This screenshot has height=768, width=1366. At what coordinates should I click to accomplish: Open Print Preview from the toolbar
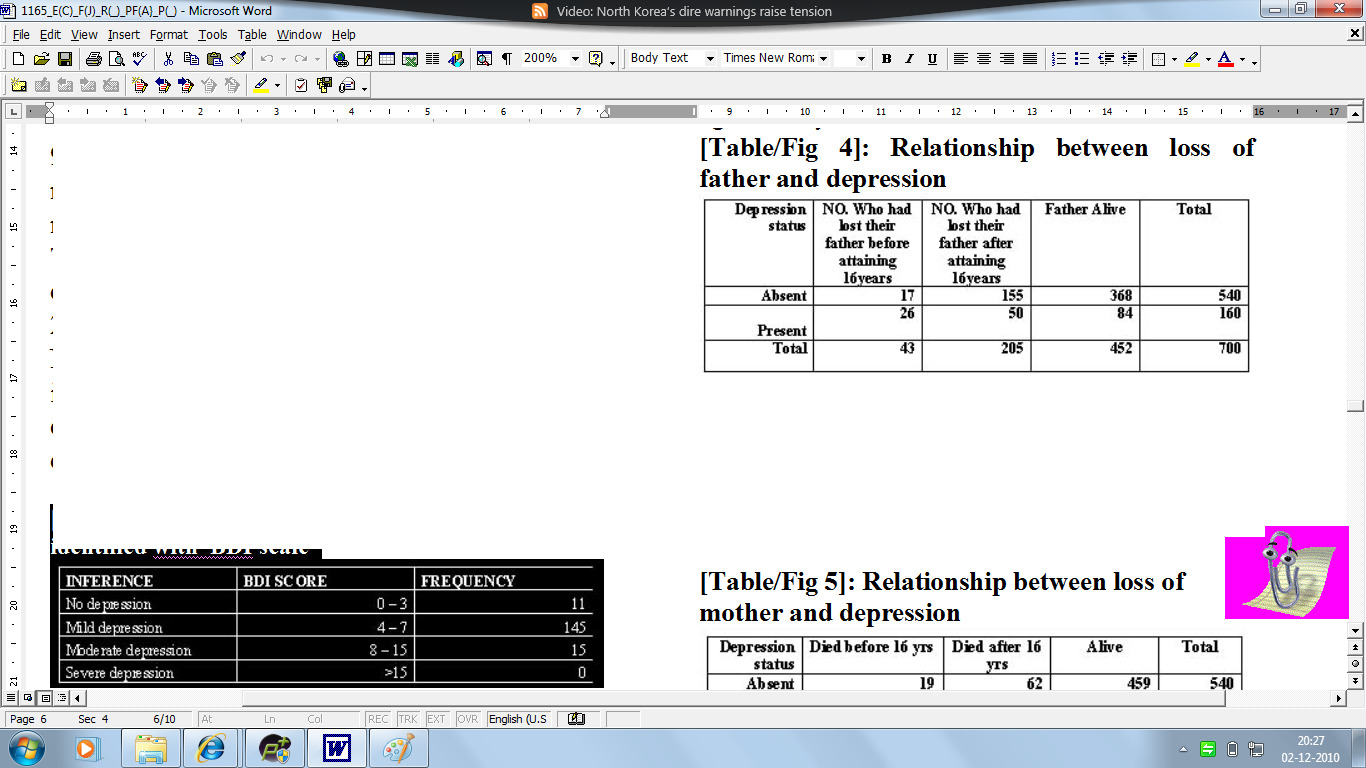[x=115, y=59]
